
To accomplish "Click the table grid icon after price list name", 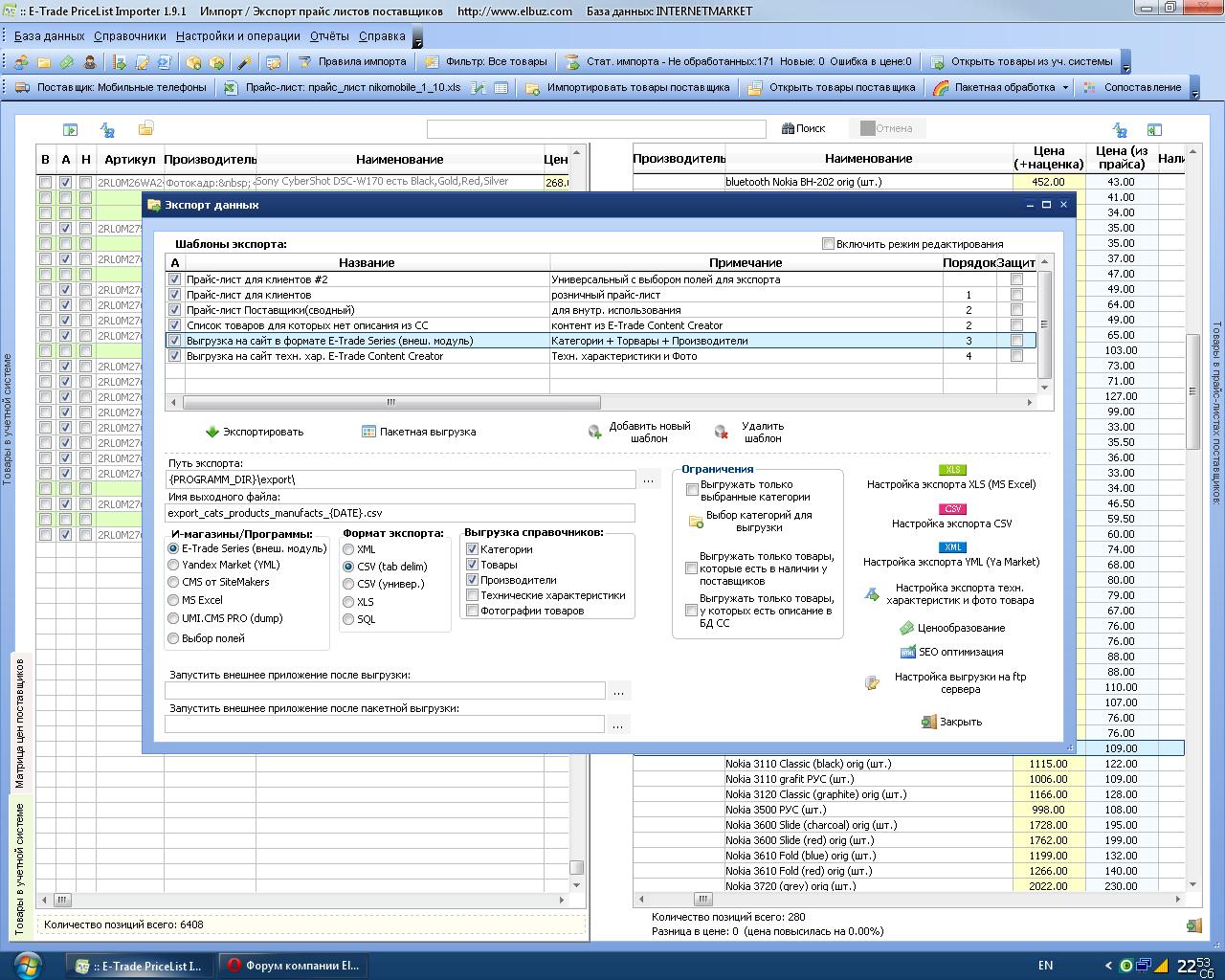I will pyautogui.click(x=501, y=87).
